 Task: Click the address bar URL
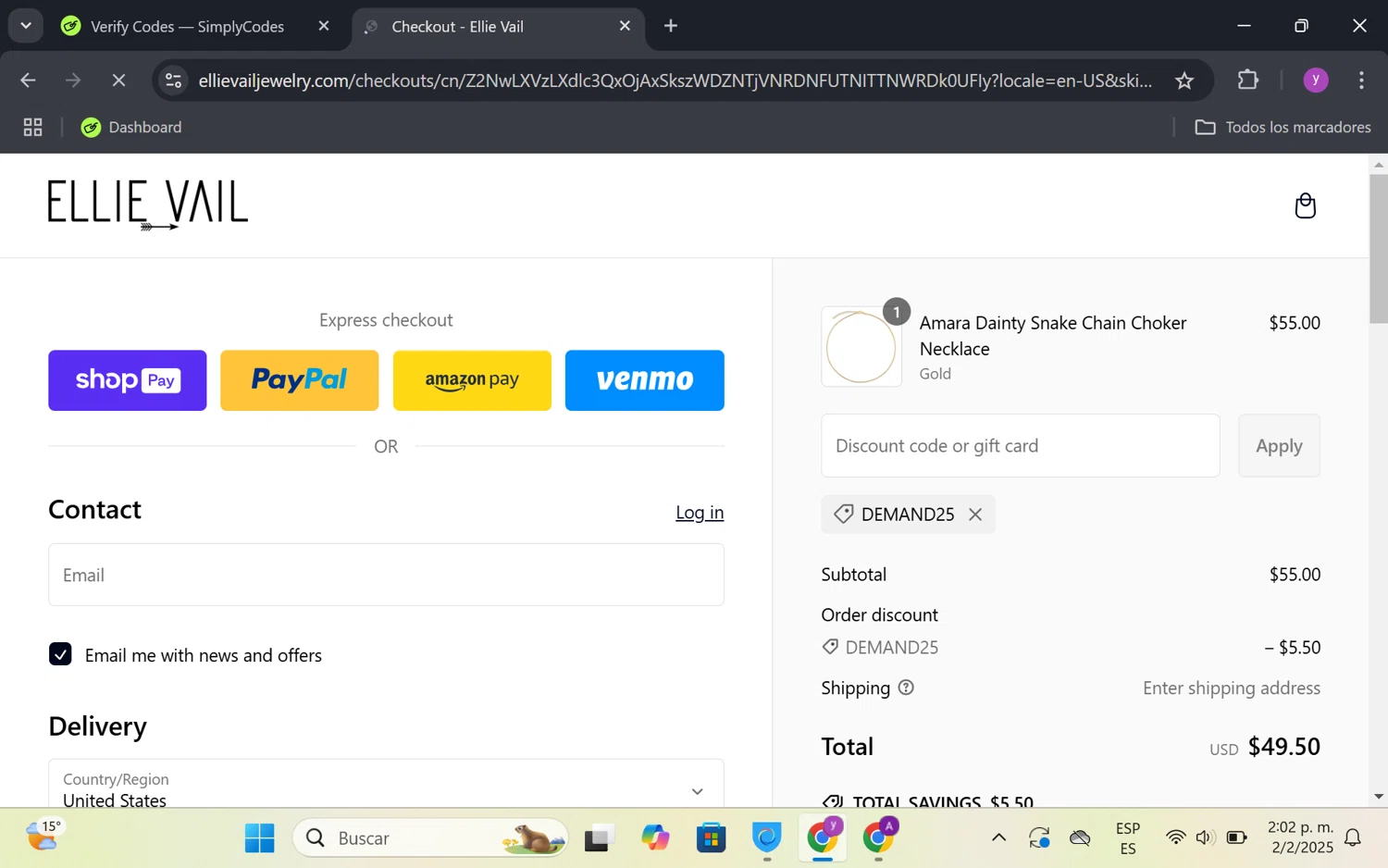pos(675,81)
